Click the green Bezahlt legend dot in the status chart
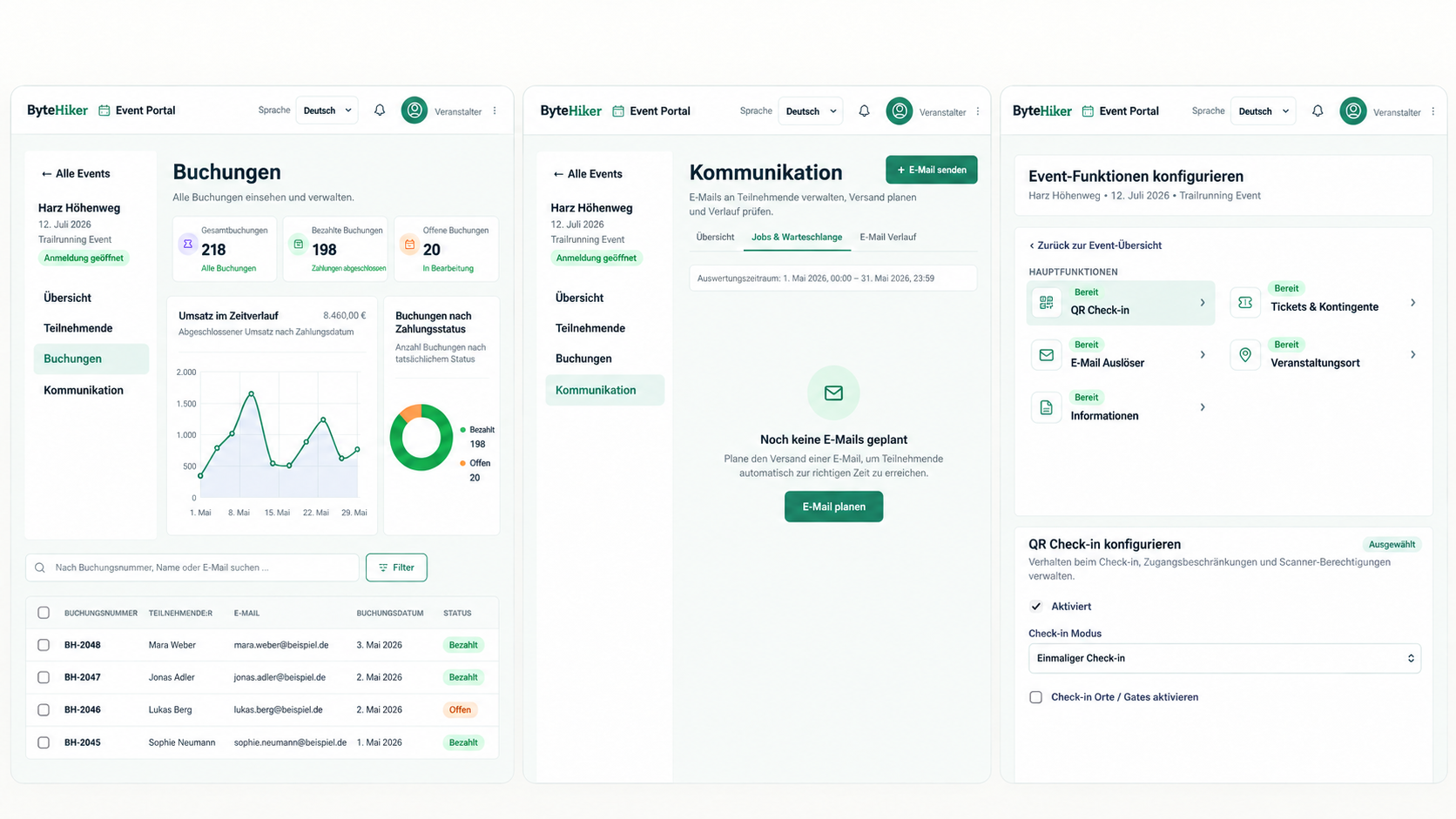 463,430
